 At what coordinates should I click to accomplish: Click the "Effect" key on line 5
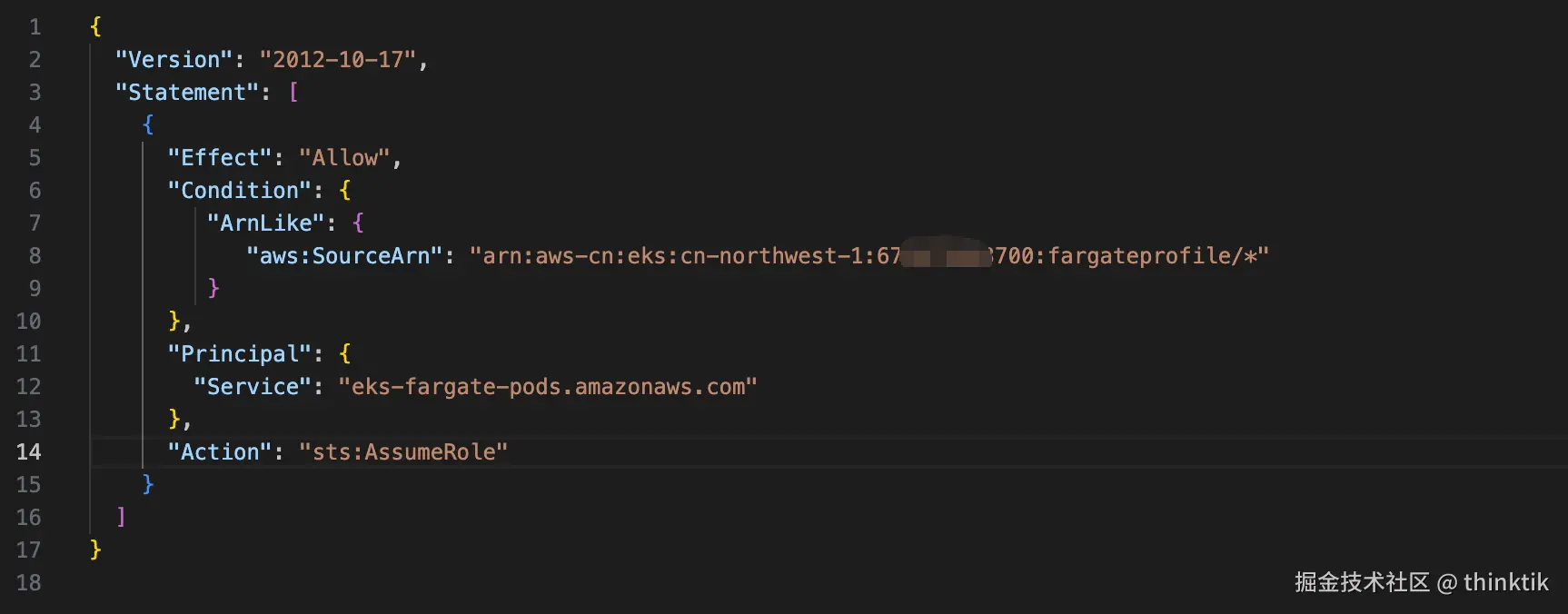click(x=220, y=157)
